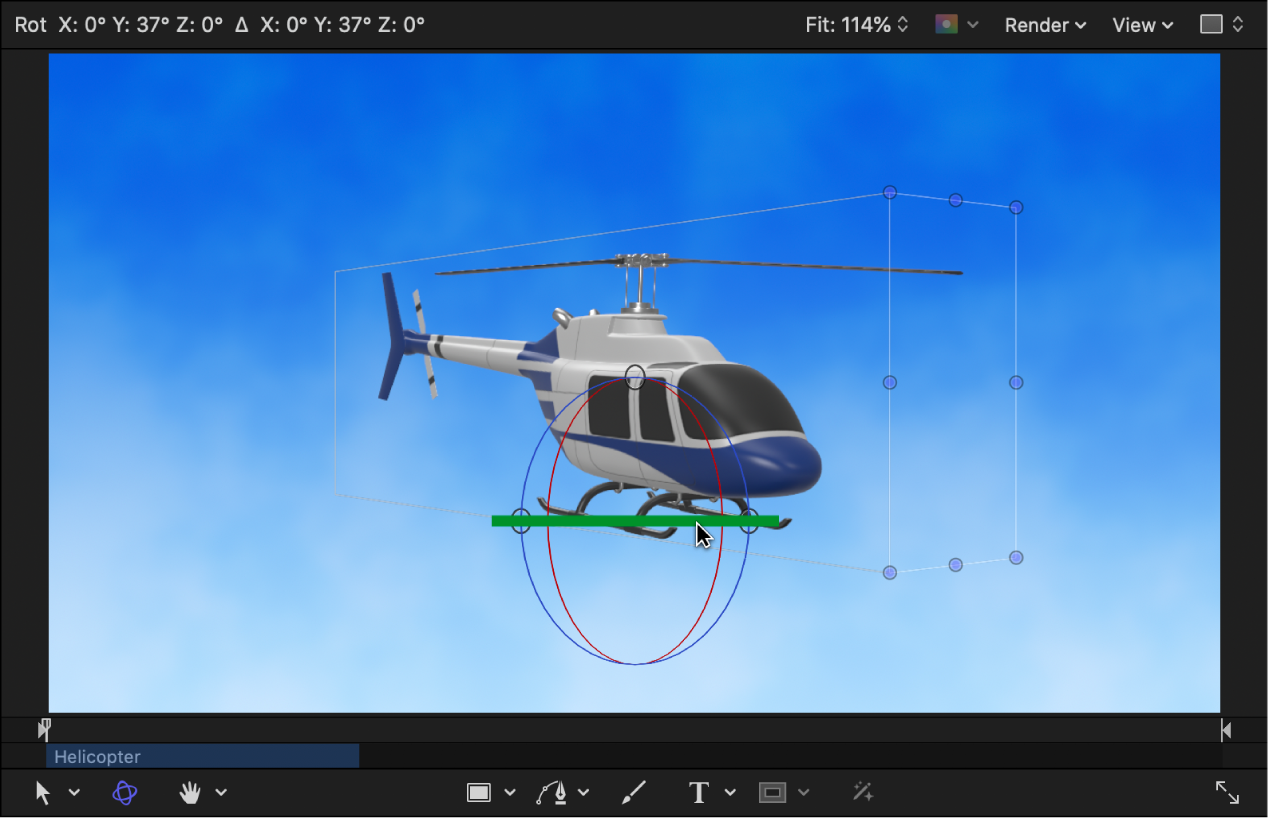1270x820 pixels.
Task: Open the shape tool variants chevron
Action: [509, 792]
